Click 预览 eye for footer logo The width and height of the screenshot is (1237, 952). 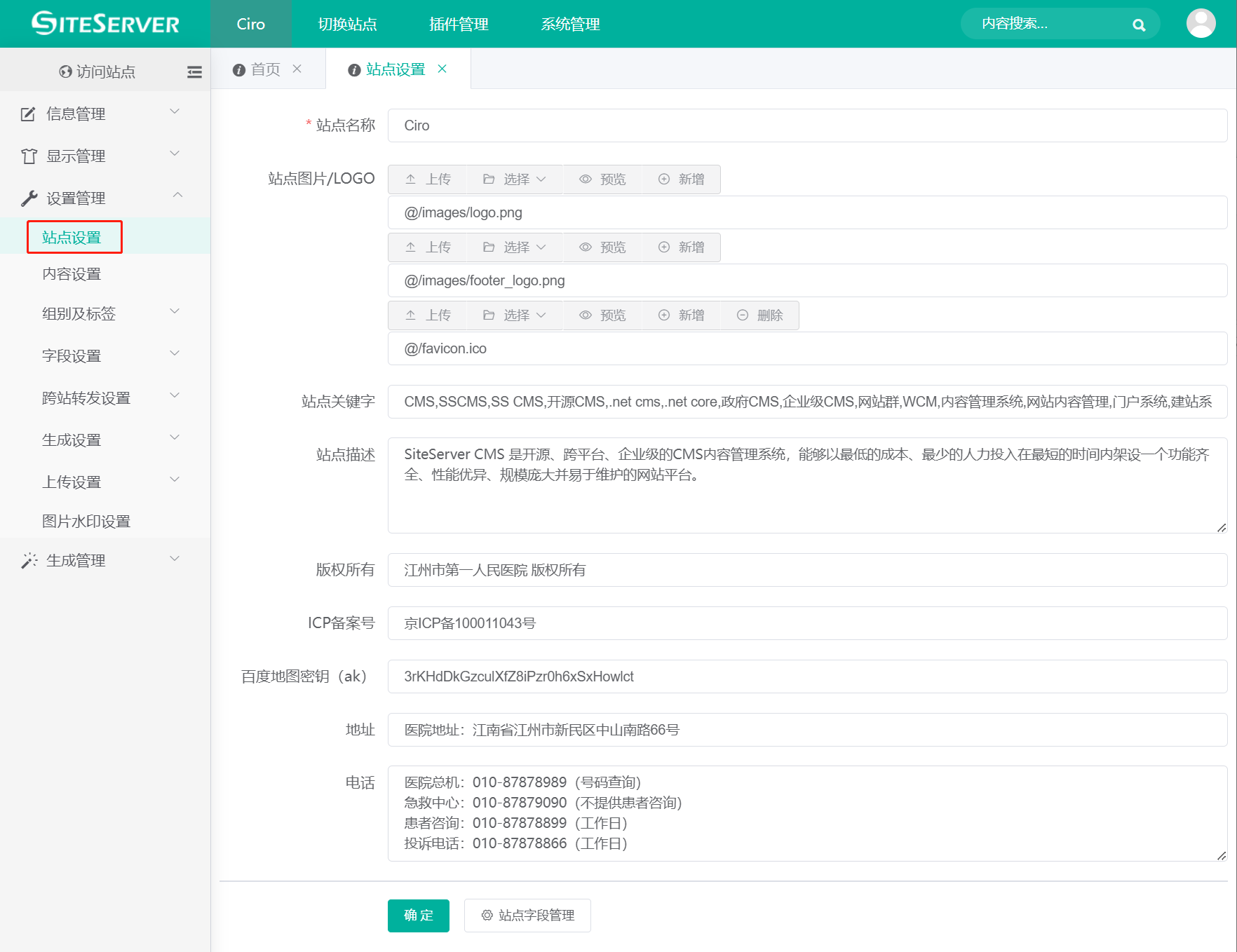(602, 247)
